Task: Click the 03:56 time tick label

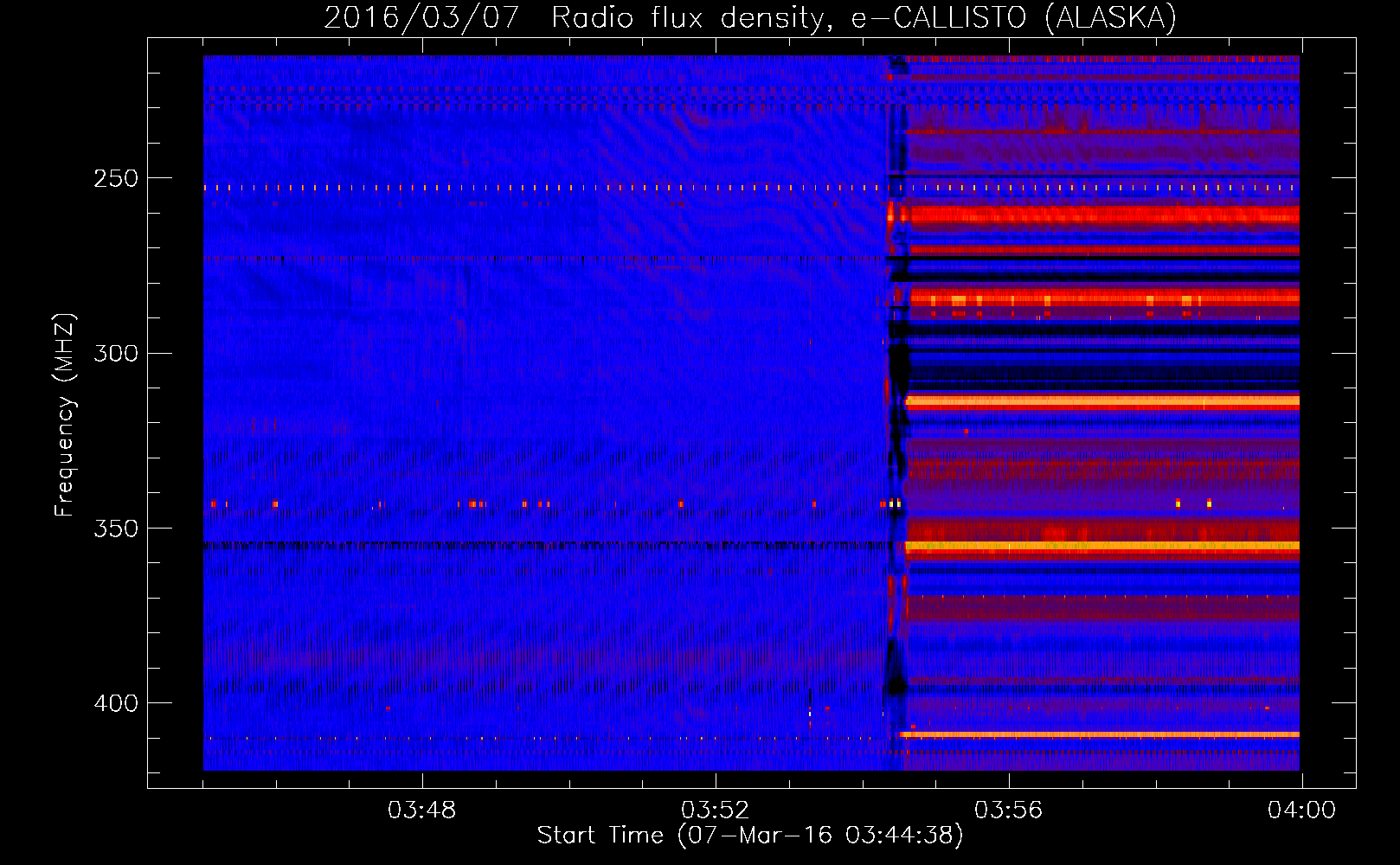Action: [x=1008, y=811]
